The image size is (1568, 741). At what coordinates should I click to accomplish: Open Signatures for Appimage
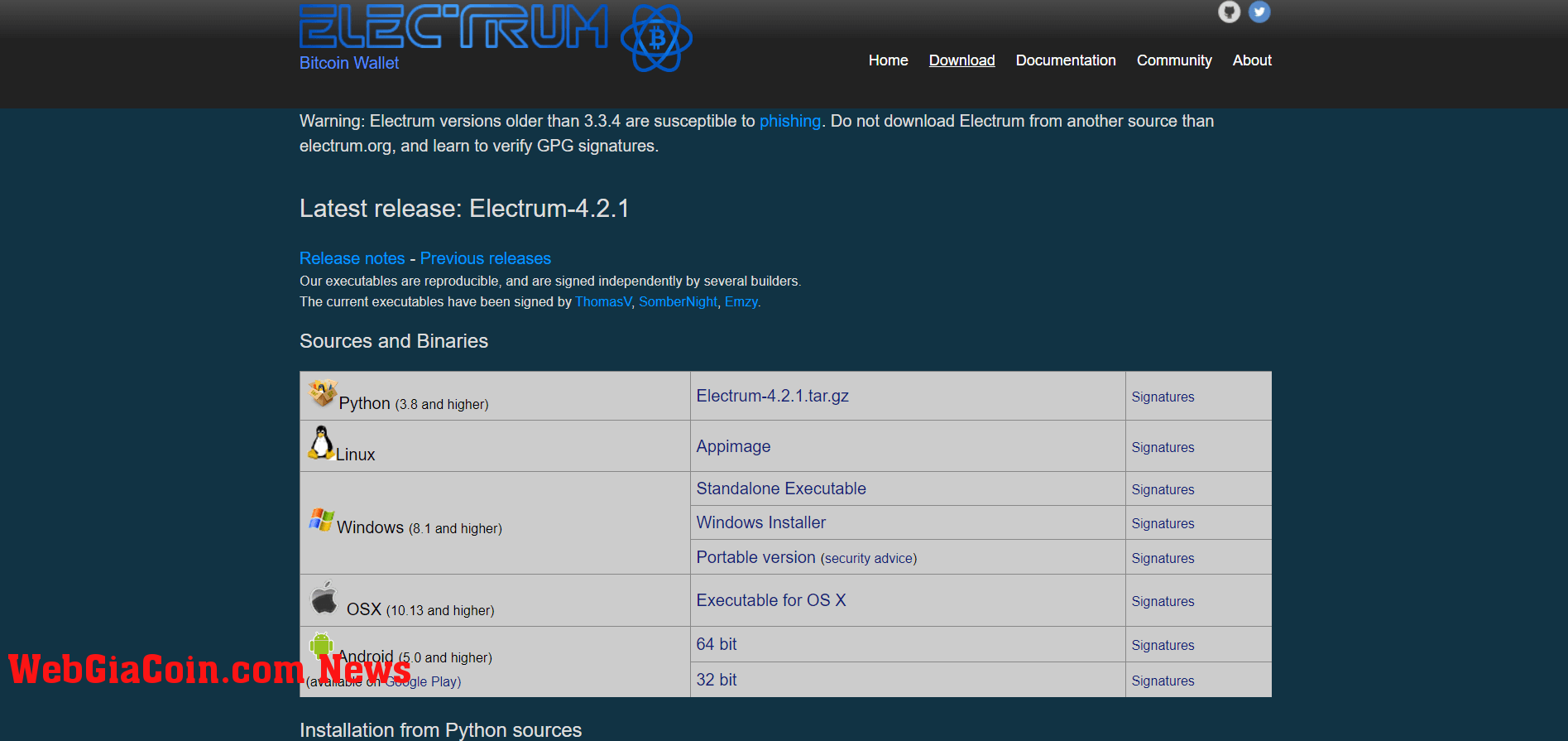[x=1163, y=447]
